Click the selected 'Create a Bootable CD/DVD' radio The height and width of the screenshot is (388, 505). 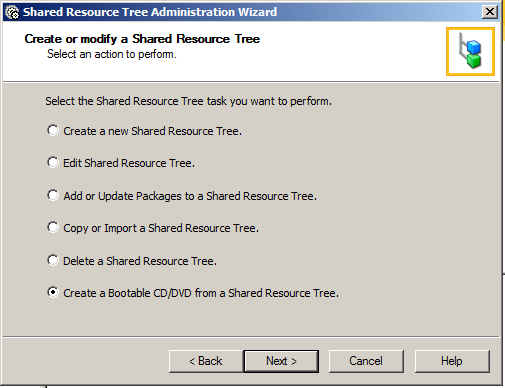pos(53,292)
